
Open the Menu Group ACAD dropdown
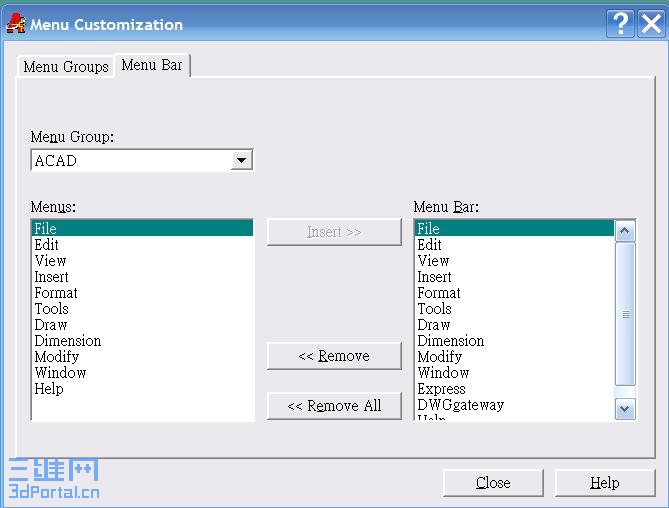click(x=241, y=160)
